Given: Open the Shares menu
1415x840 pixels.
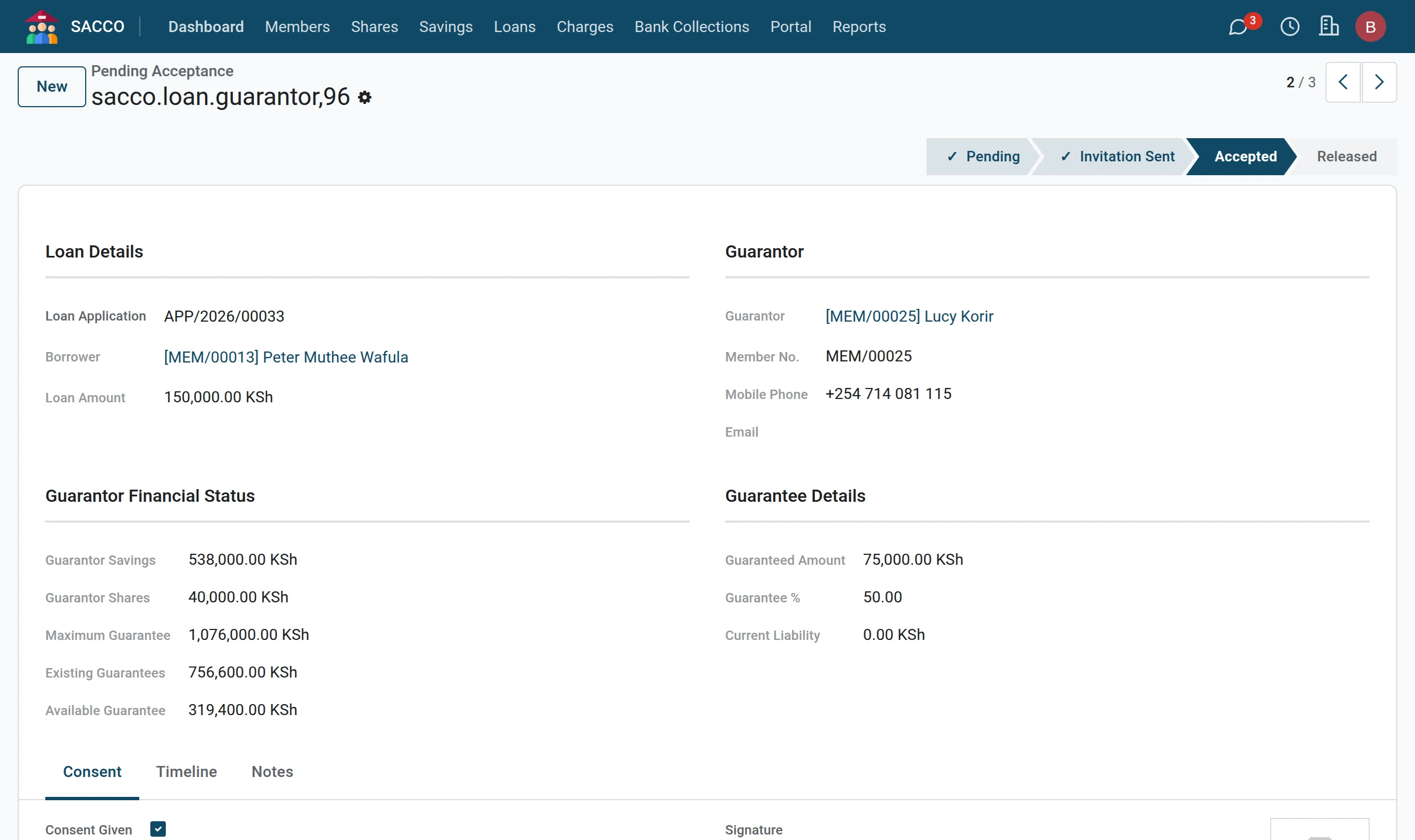Looking at the screenshot, I should 374,27.
